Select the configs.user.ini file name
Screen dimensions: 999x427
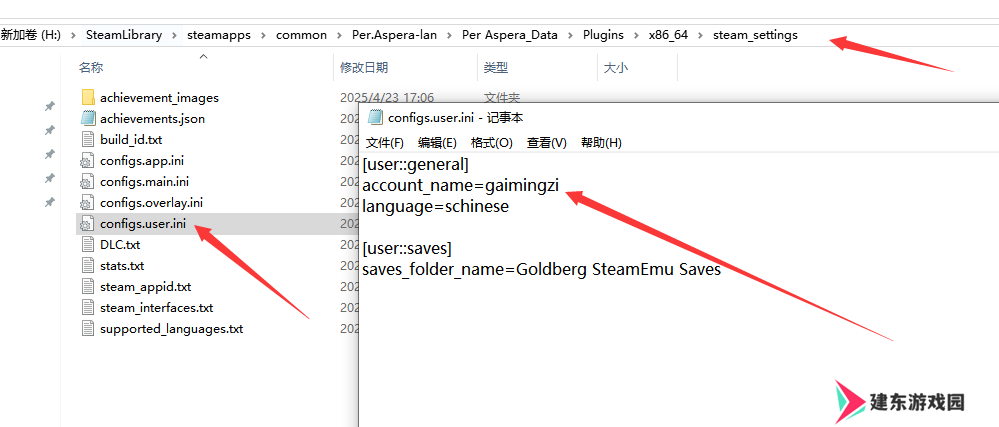(143, 224)
